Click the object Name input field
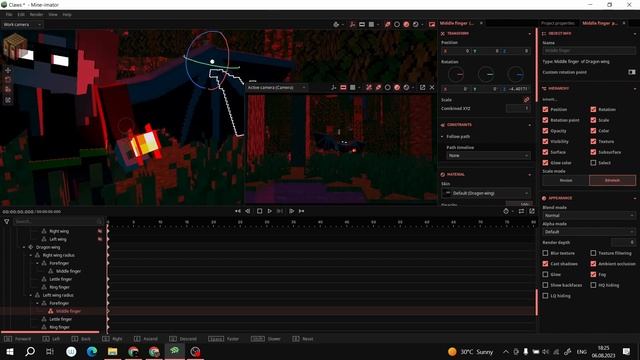 [589, 51]
